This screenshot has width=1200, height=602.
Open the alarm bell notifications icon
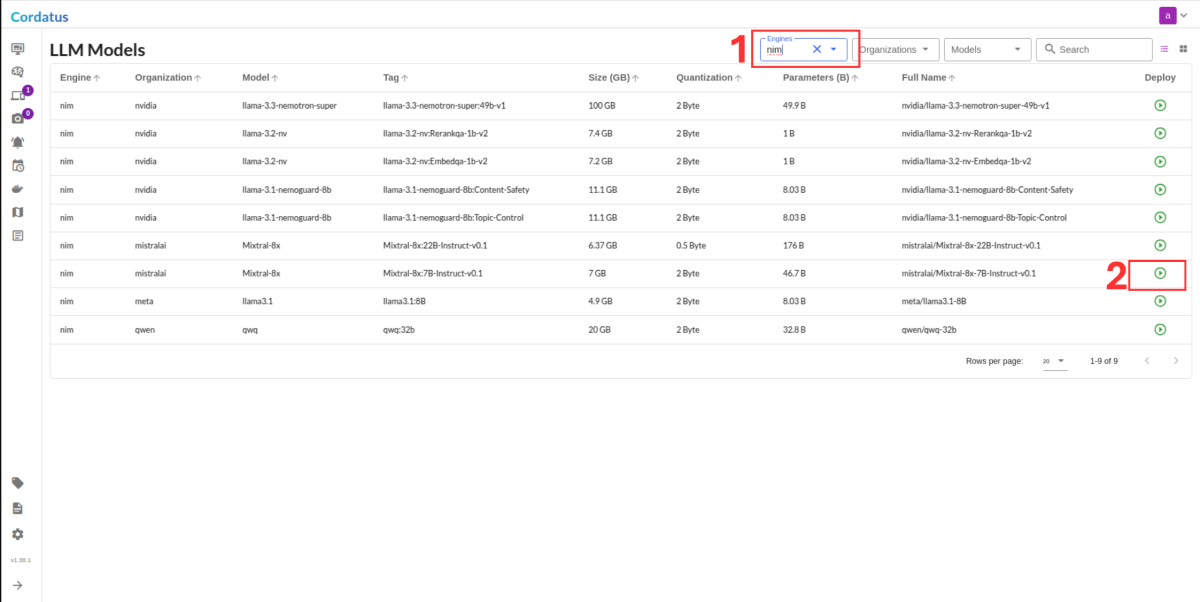tap(17, 142)
